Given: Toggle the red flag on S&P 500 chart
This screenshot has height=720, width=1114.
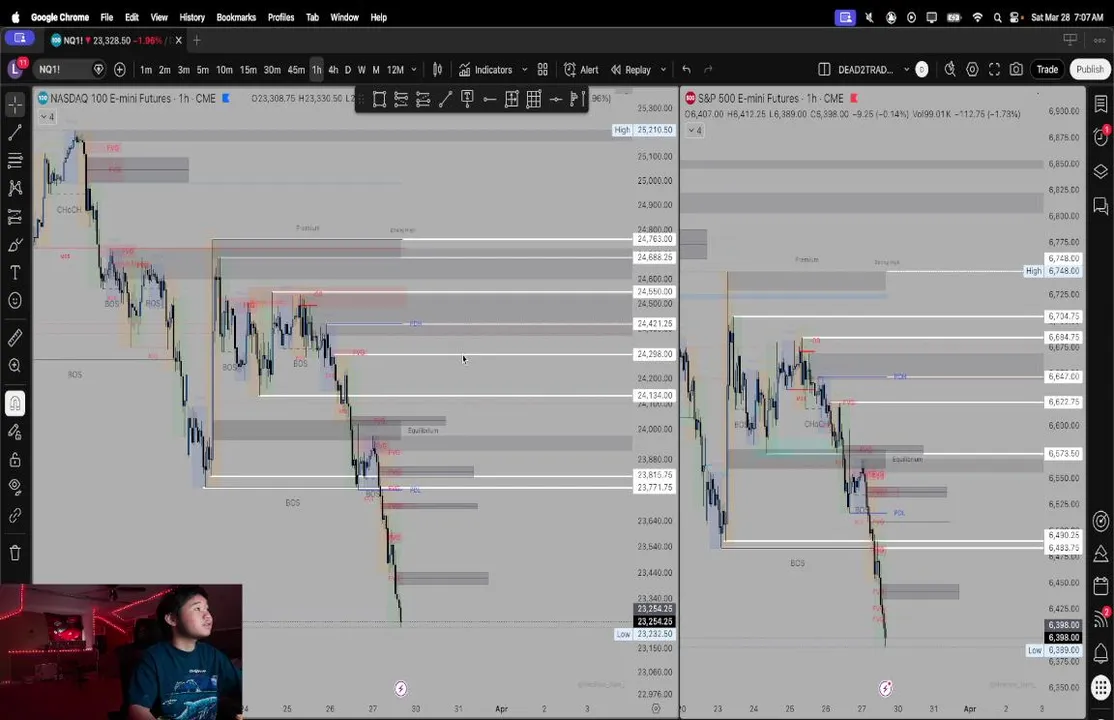Looking at the screenshot, I should pos(854,98).
